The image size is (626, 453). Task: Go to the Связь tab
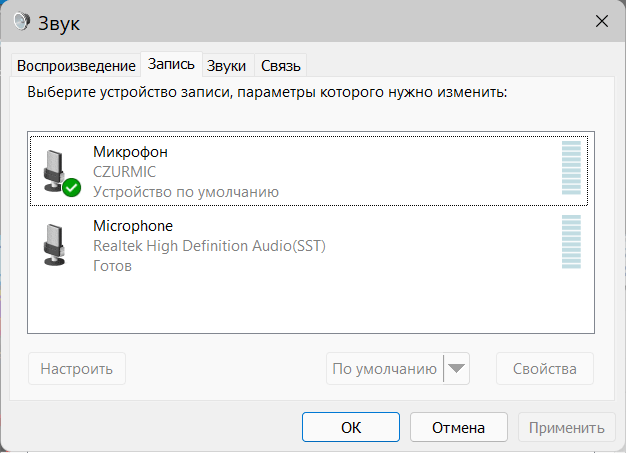point(280,66)
